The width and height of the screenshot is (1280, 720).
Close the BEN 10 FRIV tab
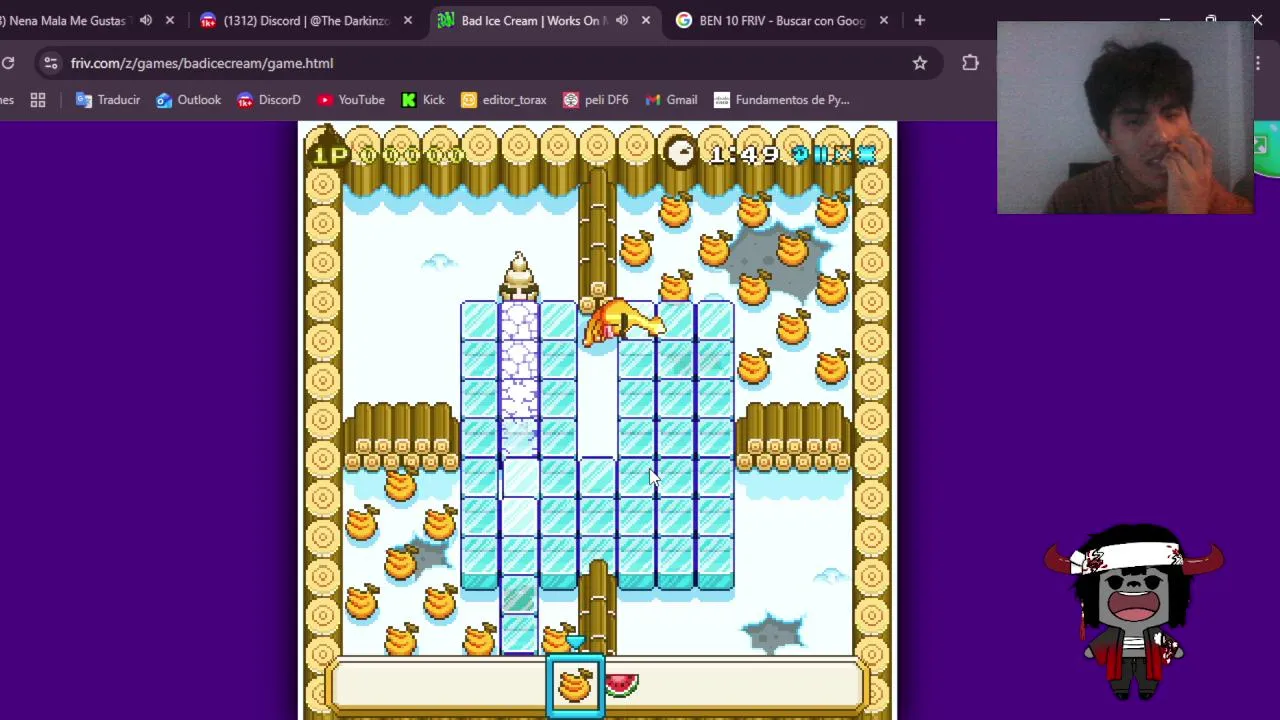[884, 20]
